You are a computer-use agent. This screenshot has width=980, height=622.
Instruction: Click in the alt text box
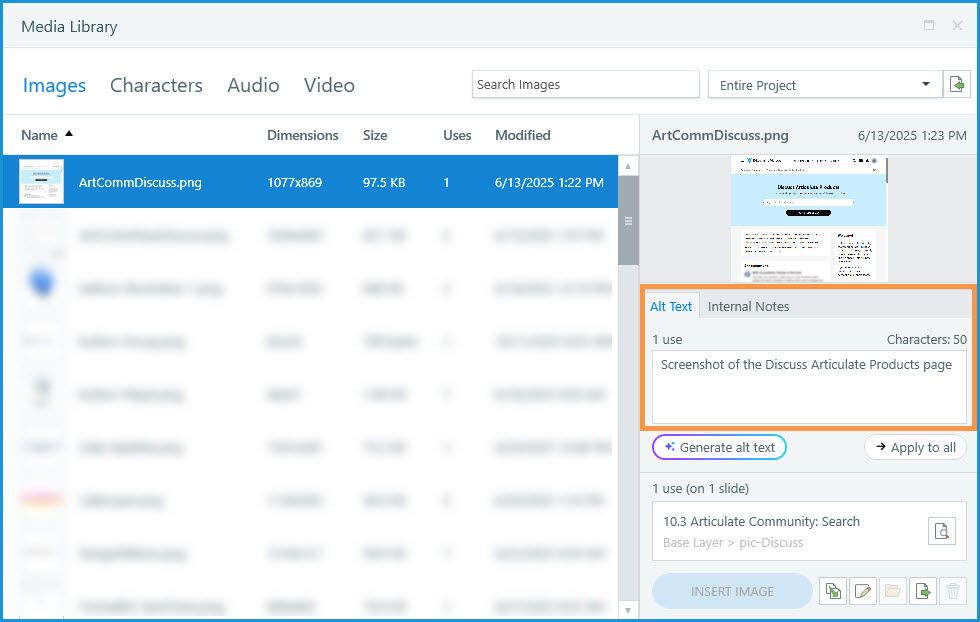(810, 388)
